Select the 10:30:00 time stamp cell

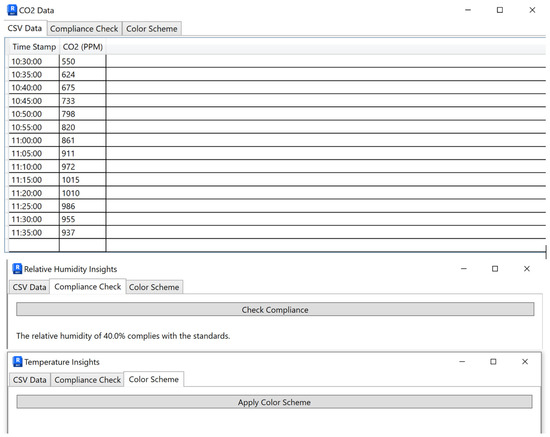(x=34, y=61)
